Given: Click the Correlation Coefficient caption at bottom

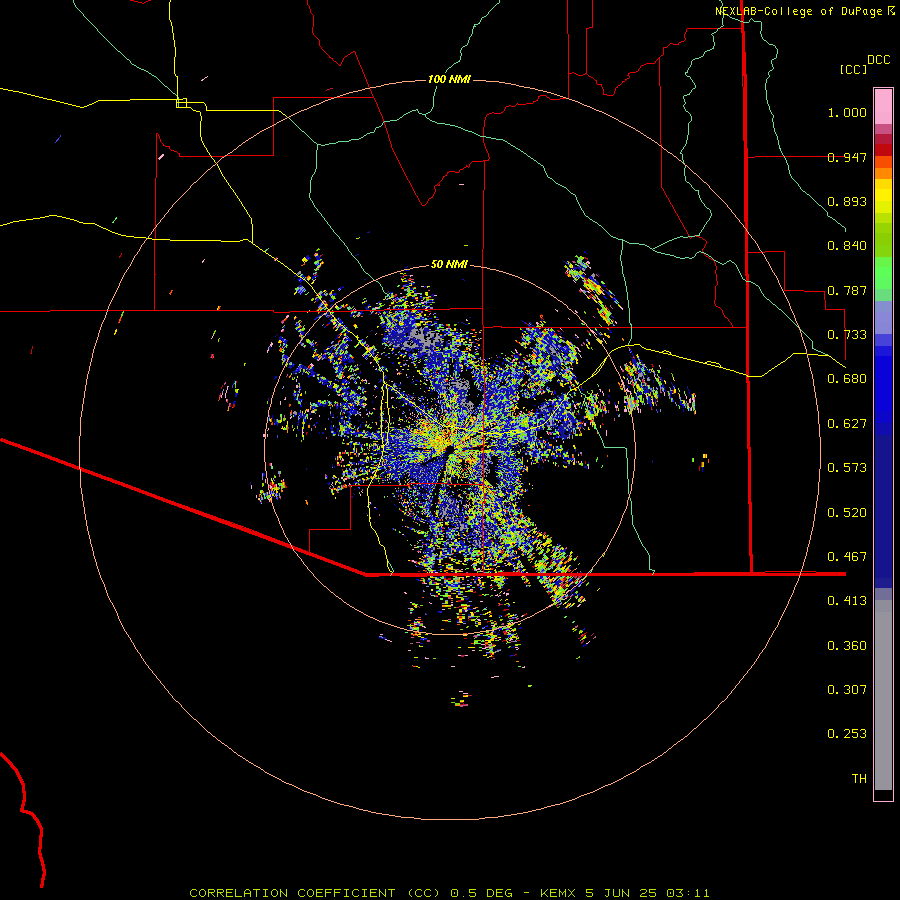Looking at the screenshot, I should pos(449,893).
